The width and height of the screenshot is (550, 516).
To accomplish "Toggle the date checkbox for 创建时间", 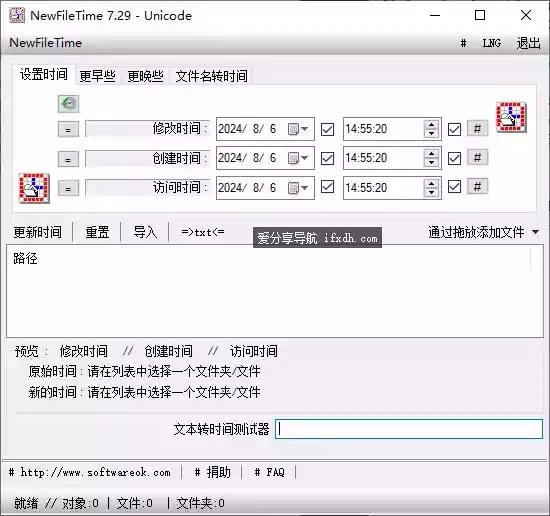I will click(x=327, y=159).
